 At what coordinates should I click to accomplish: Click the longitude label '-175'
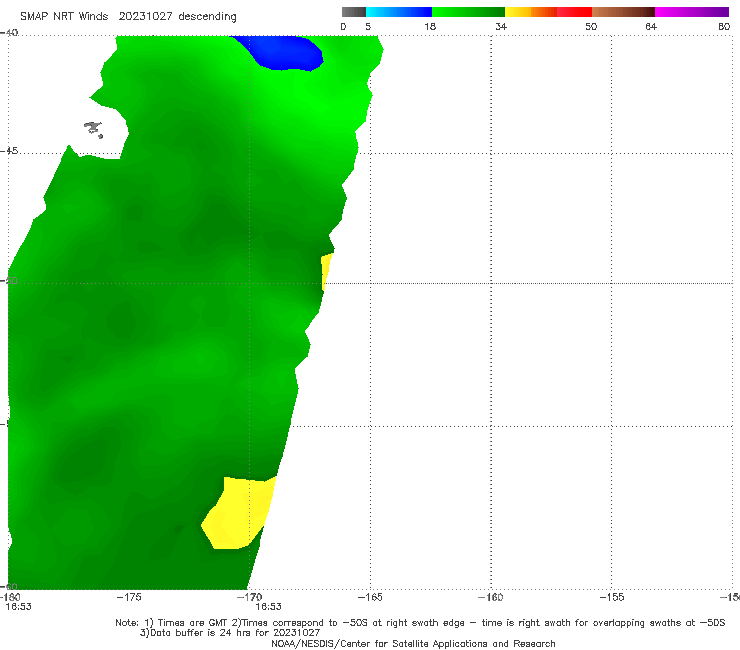click(129, 597)
